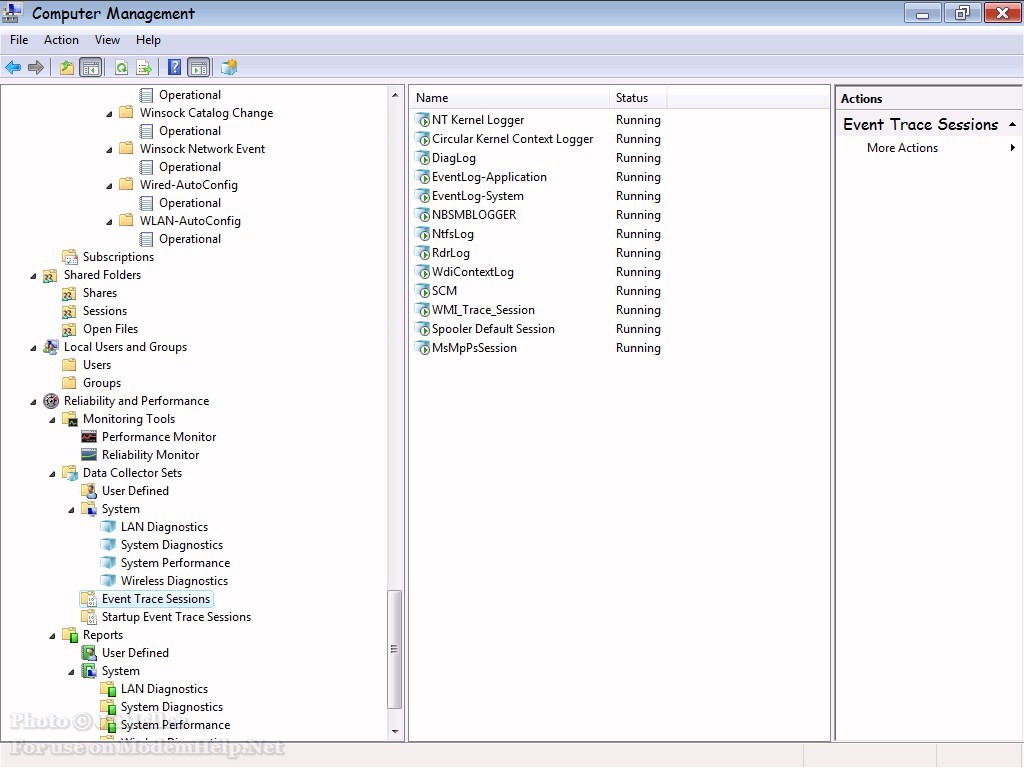The image size is (1024, 768).
Task: Collapse the Local Users and Groups node
Action: point(33,347)
